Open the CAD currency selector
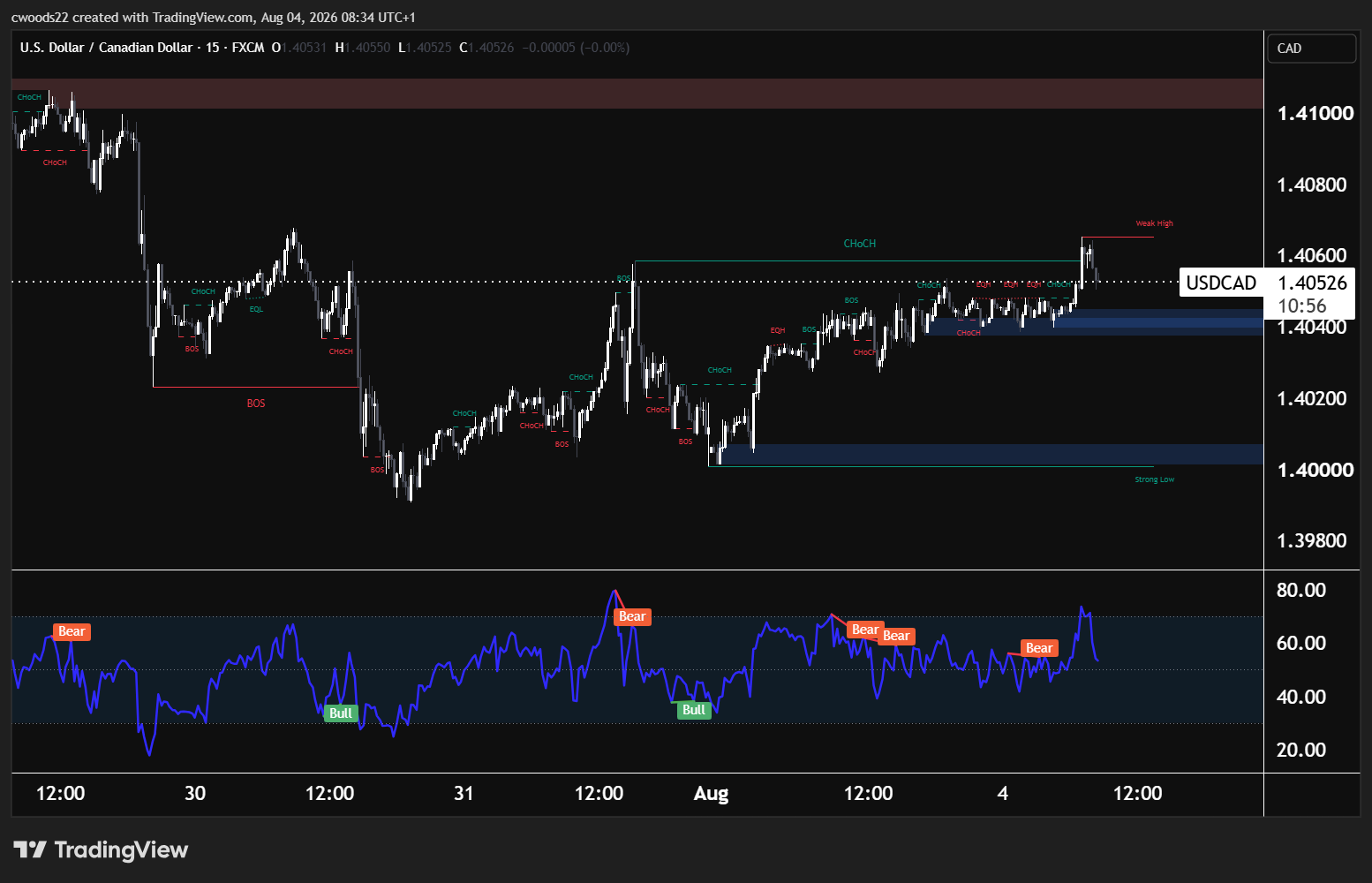 1311,49
